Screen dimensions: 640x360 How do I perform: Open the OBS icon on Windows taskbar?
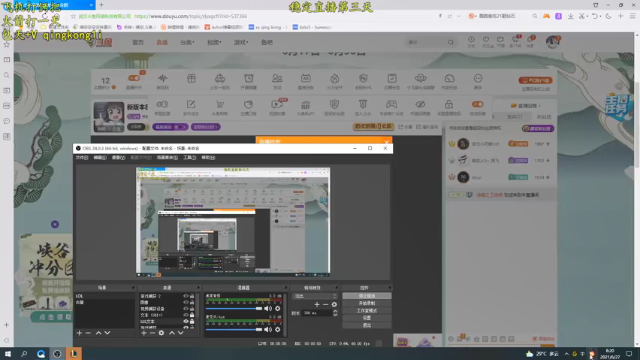57,354
